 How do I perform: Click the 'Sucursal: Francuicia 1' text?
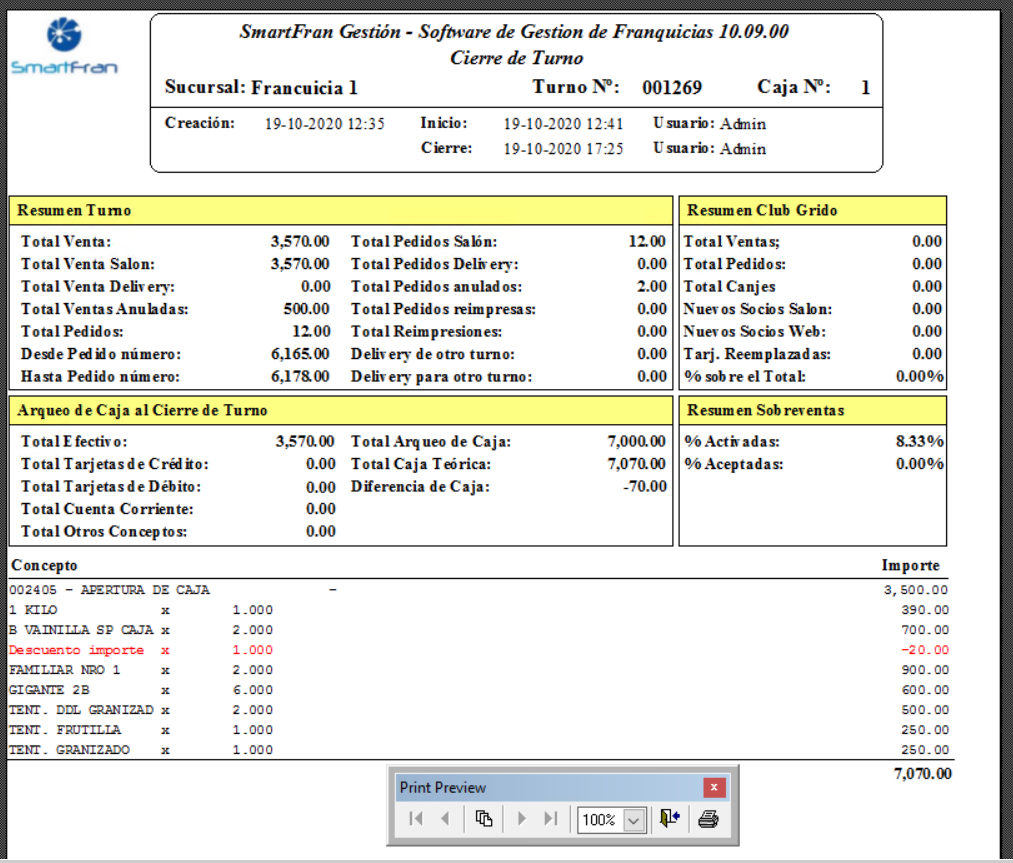[x=261, y=87]
